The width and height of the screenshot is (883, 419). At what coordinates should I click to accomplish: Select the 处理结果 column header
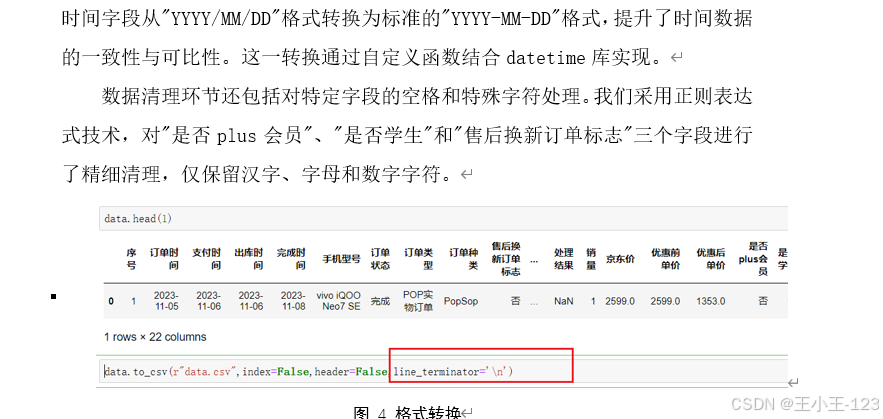pos(563,259)
